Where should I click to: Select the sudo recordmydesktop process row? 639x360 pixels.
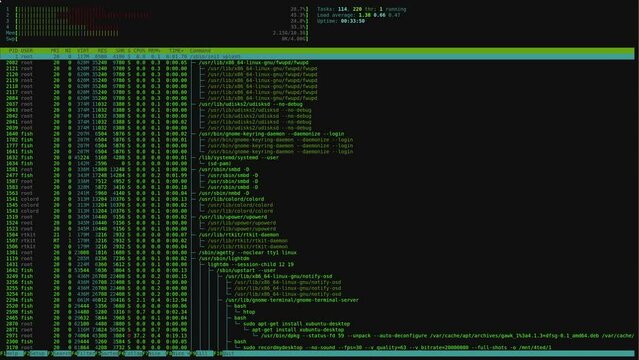(317, 347)
